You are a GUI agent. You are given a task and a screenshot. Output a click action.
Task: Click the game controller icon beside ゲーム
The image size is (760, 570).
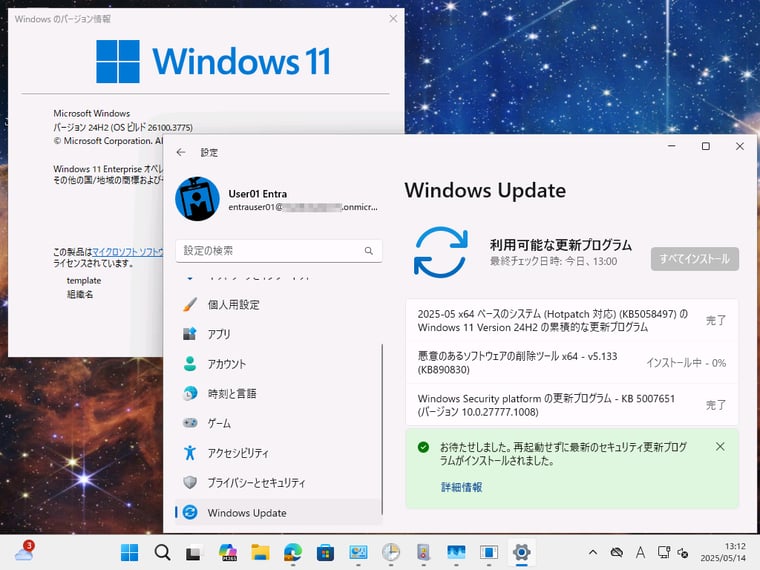coord(190,423)
